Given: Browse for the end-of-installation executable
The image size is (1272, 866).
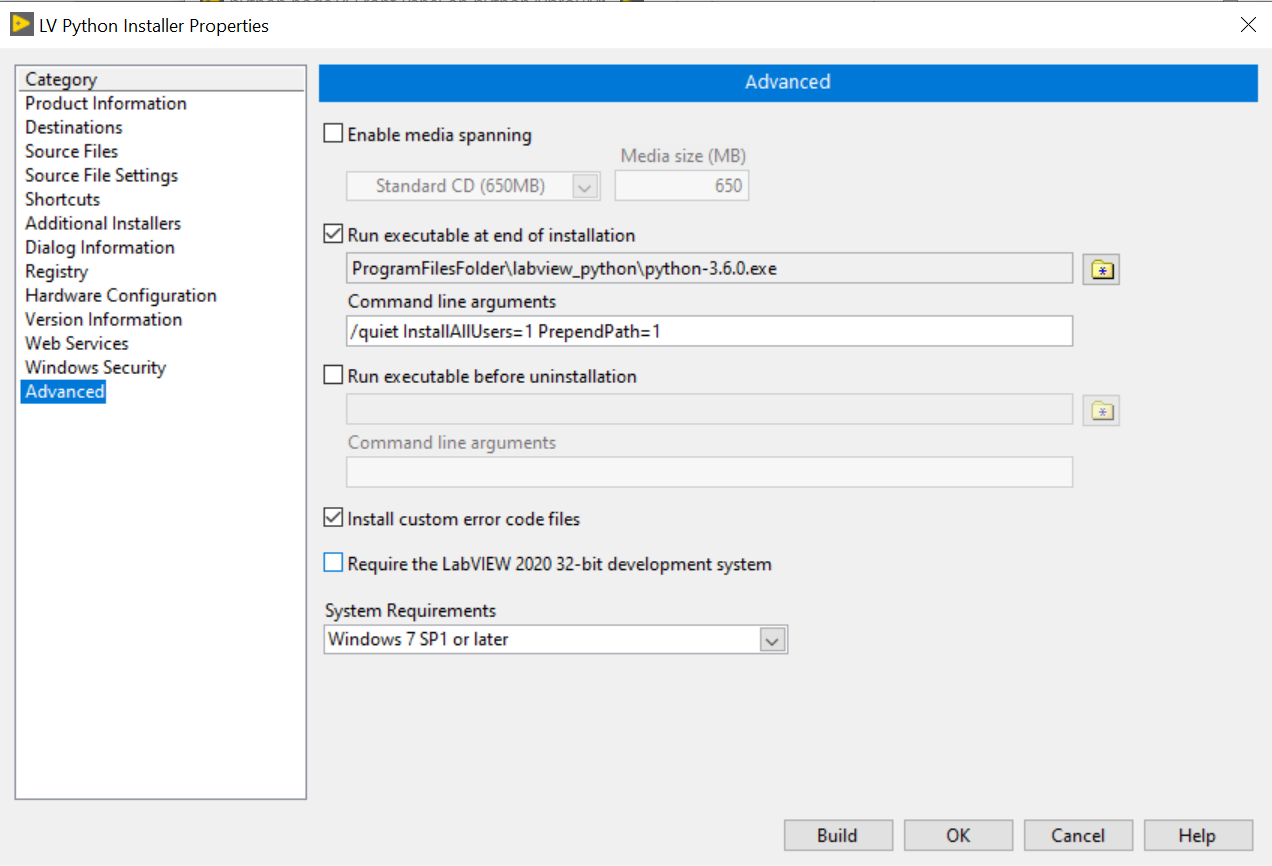Looking at the screenshot, I should (1101, 269).
